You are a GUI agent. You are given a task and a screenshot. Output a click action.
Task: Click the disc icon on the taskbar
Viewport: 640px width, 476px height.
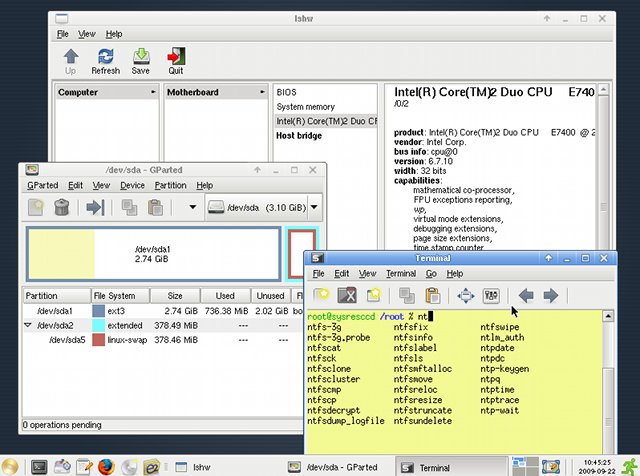[x=129, y=467]
